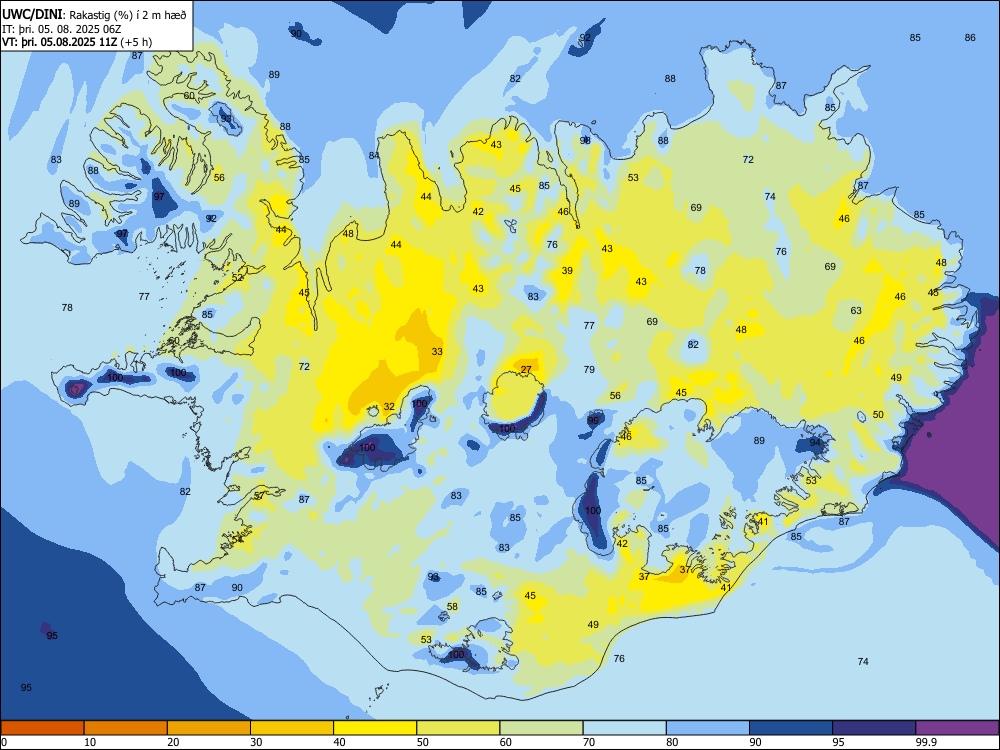Click the 0–10 dark orange legend swatch
Image resolution: width=1000 pixels, height=750 pixels.
[42, 728]
